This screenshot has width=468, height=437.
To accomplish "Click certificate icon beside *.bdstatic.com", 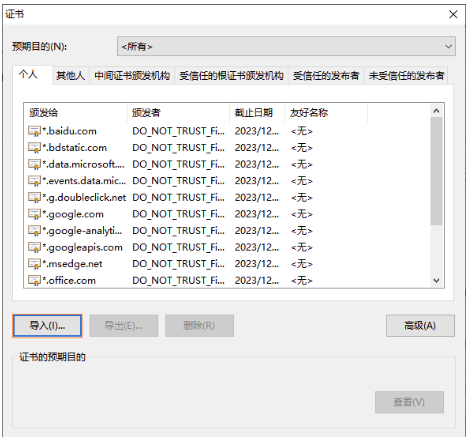I will (x=34, y=148).
